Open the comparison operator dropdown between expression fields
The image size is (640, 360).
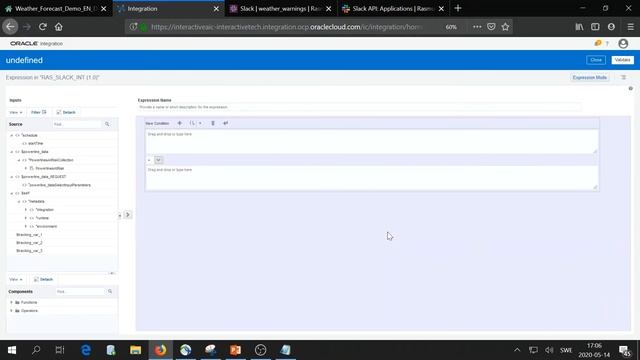tap(158, 160)
